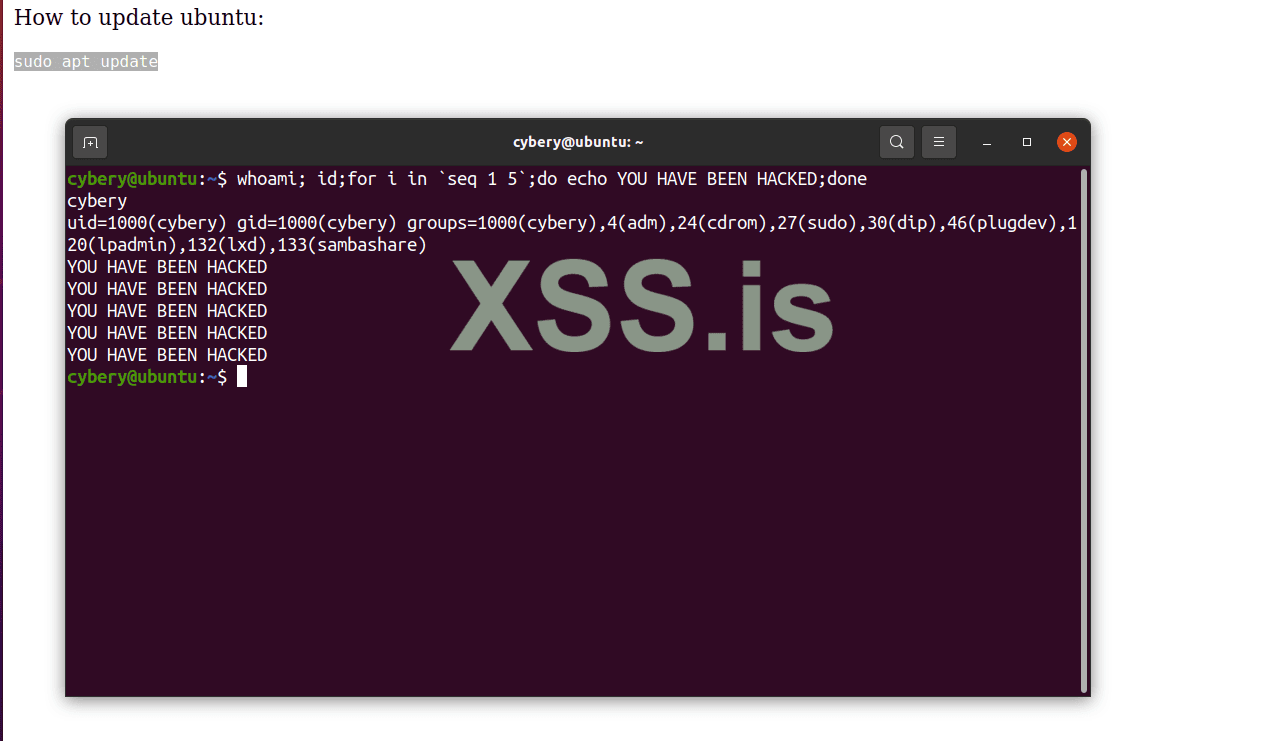Open the terminal hamburger menu
This screenshot has height=741, width=1283.
coord(939,142)
